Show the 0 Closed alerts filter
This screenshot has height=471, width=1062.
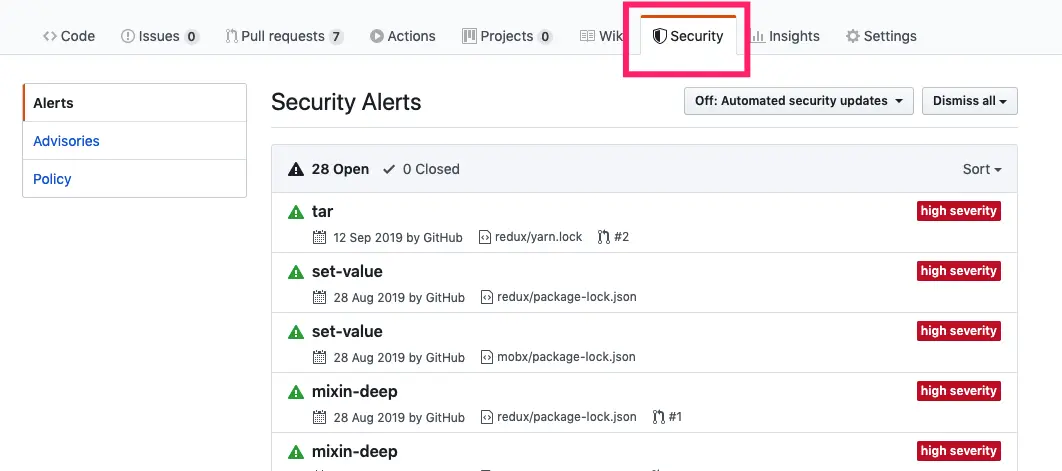421,169
